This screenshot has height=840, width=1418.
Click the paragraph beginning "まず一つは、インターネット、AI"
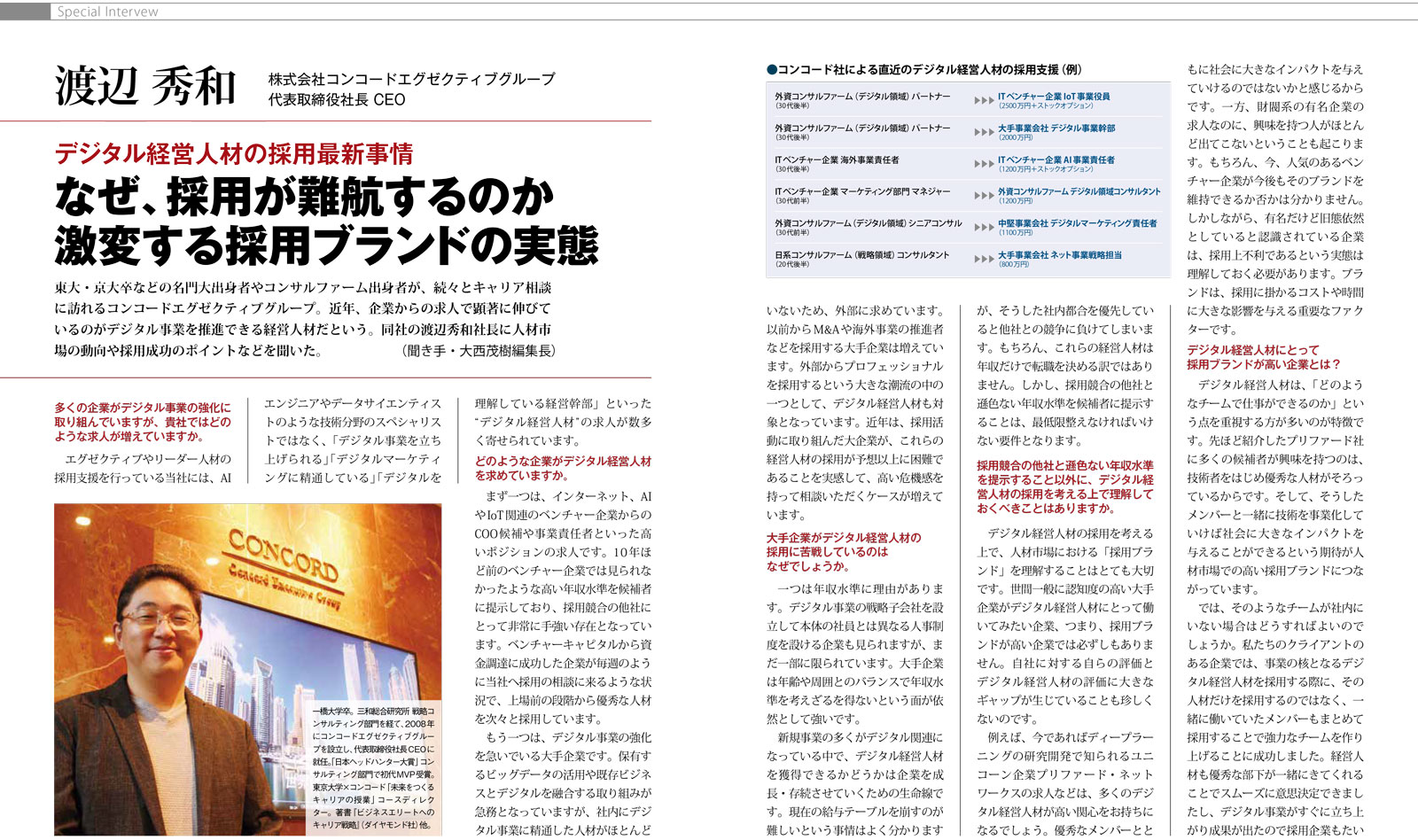pyautogui.click(x=563, y=608)
